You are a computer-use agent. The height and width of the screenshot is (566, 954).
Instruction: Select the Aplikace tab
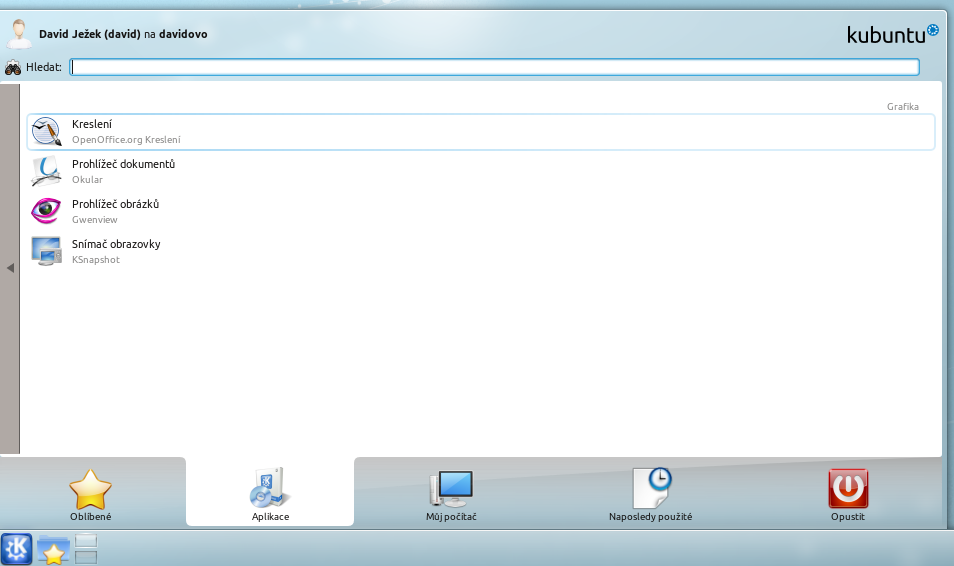click(x=270, y=494)
